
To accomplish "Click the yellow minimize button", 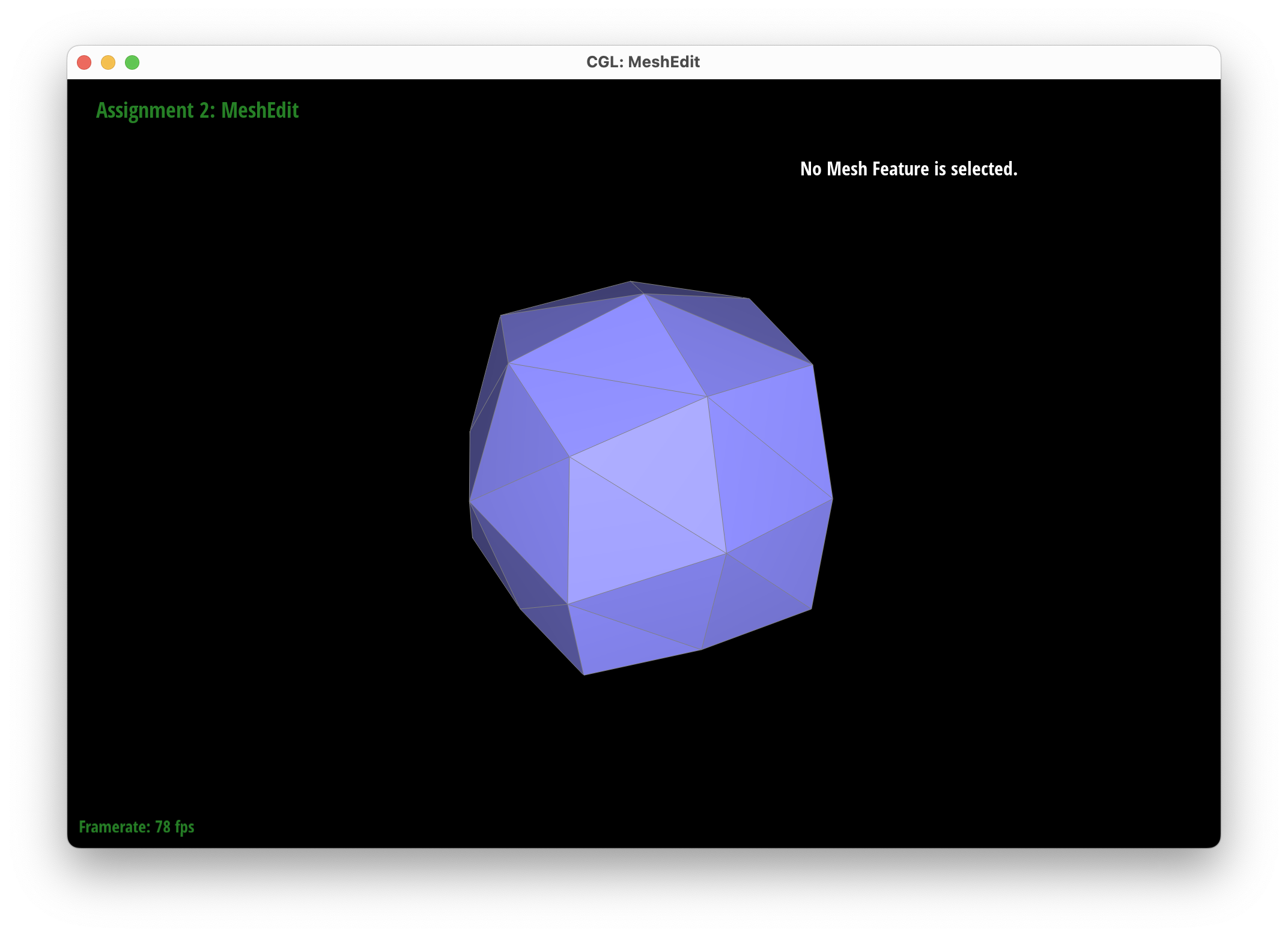I will tap(109, 62).
